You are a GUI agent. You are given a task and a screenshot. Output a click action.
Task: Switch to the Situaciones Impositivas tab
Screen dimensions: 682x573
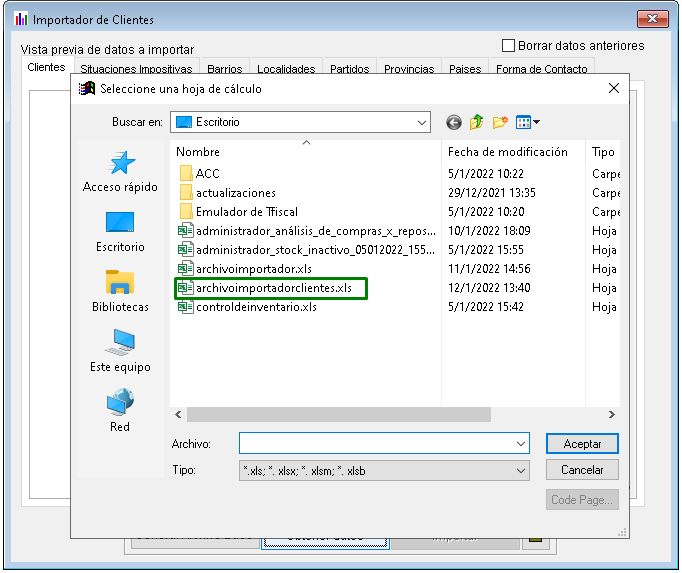tap(135, 70)
